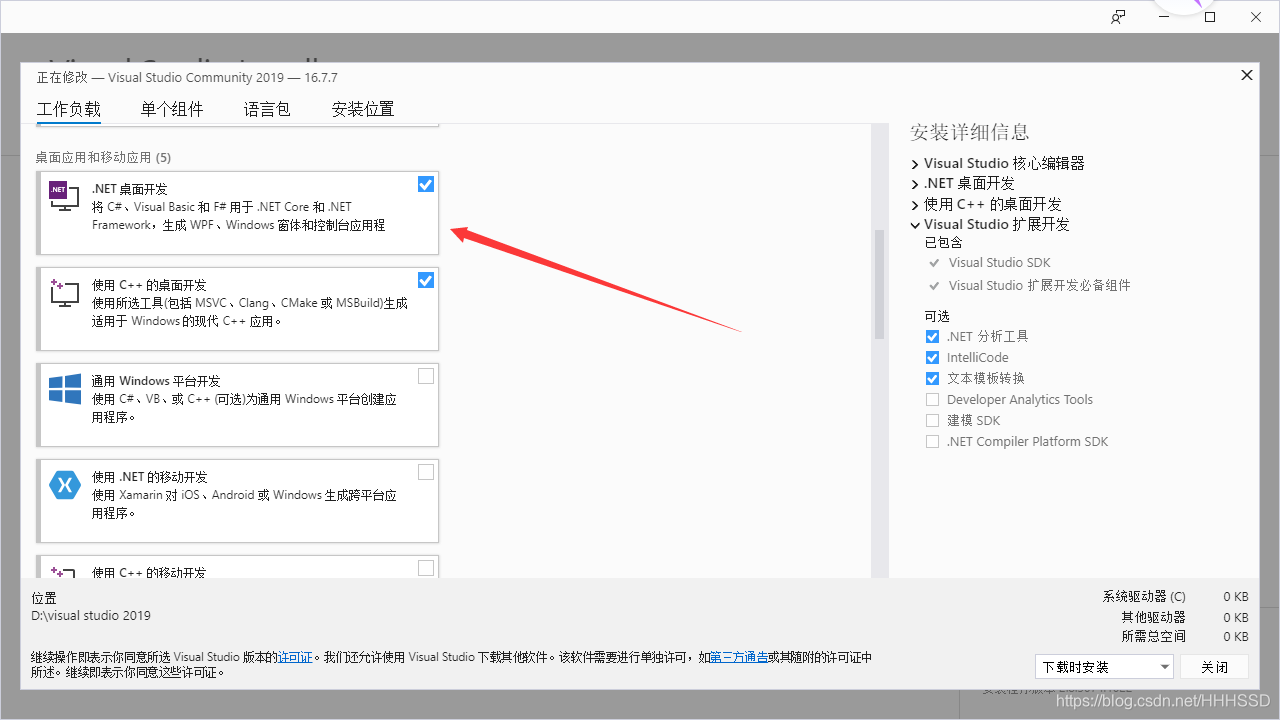Switch to the 语言包 tab
This screenshot has width=1280, height=720.
click(x=267, y=109)
